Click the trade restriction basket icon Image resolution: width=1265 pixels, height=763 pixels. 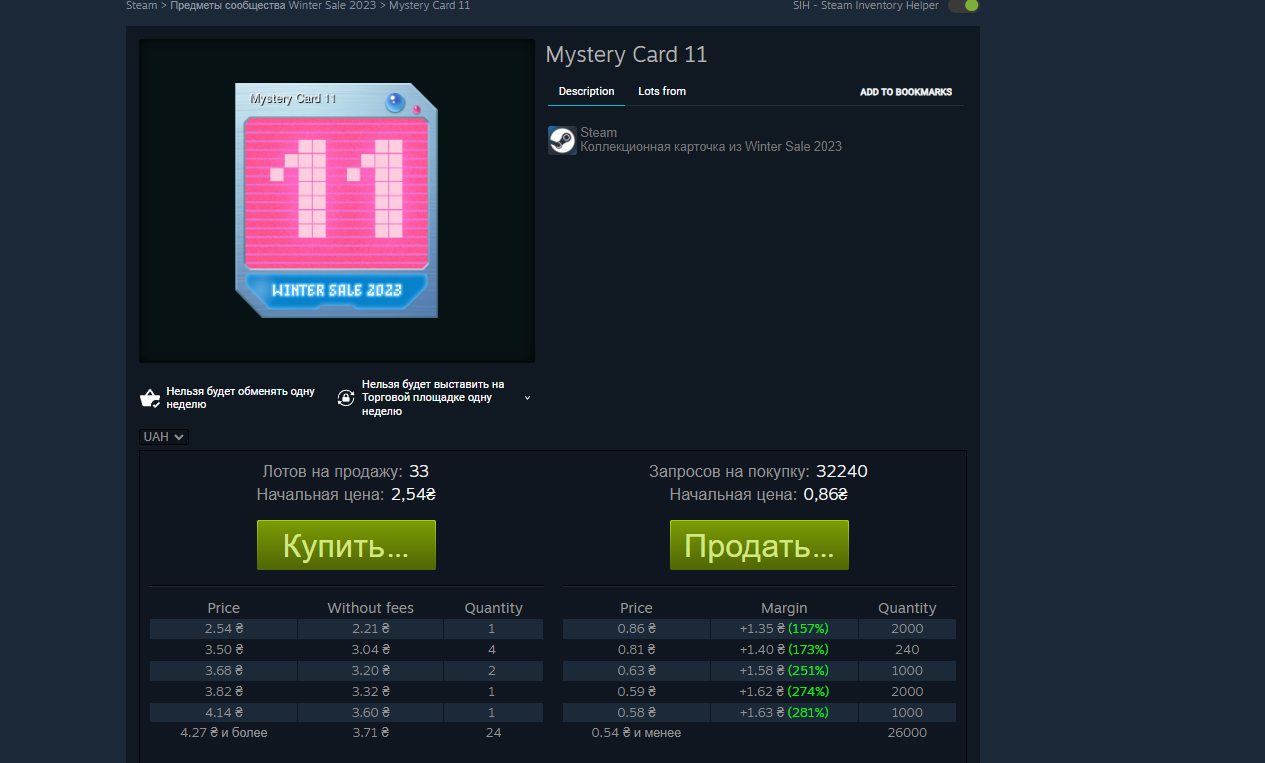(150, 398)
